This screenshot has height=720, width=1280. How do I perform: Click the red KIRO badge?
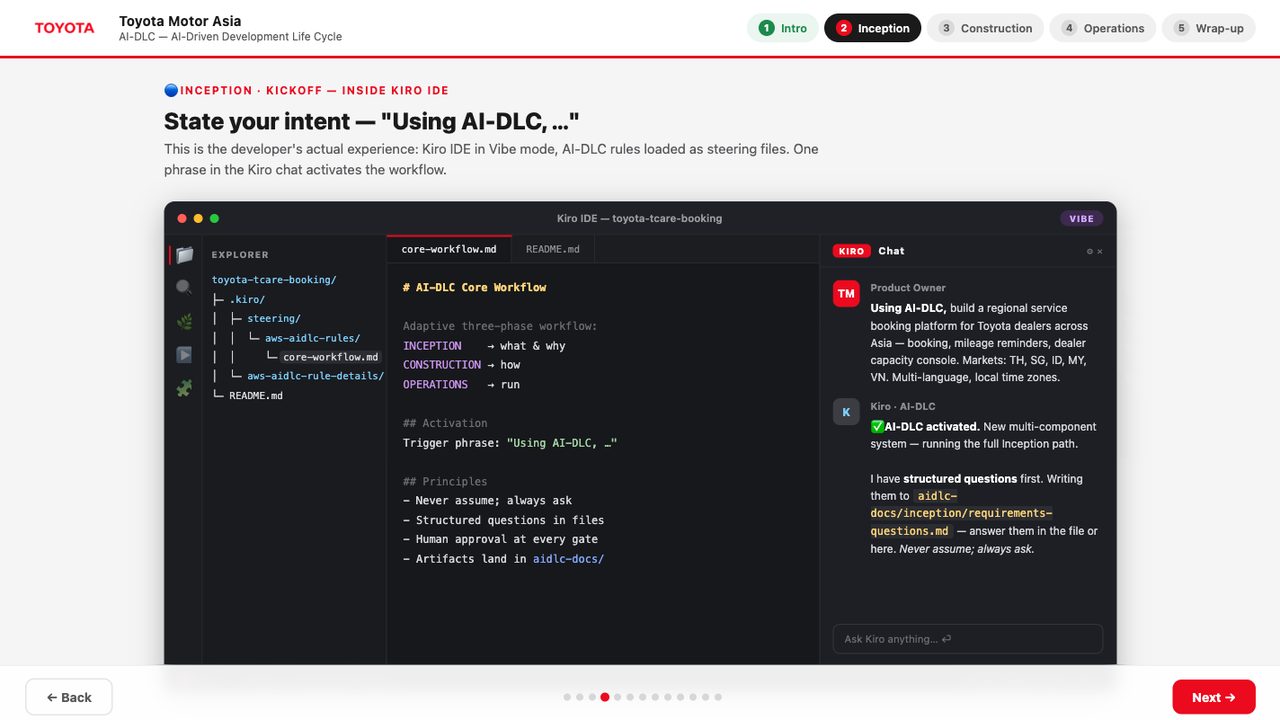(852, 251)
